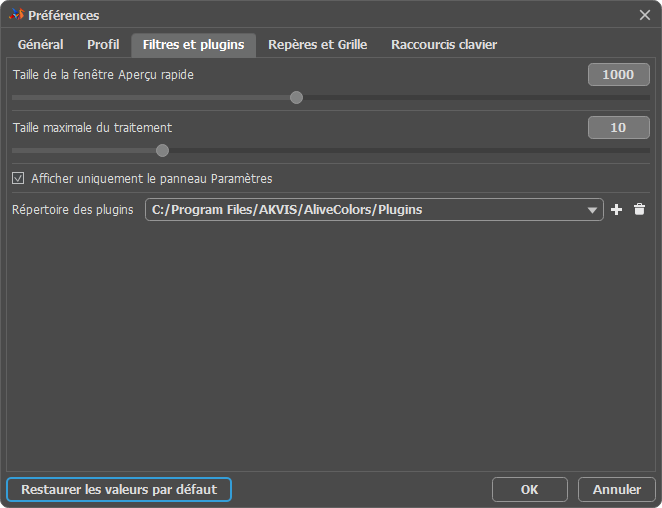Click the Annuler button
Screen dimensions: 662x508
[x=617, y=489]
